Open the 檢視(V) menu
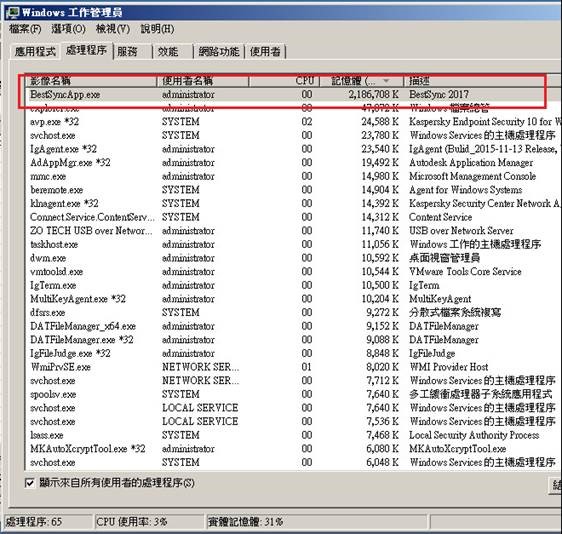The image size is (562, 534). 113,29
